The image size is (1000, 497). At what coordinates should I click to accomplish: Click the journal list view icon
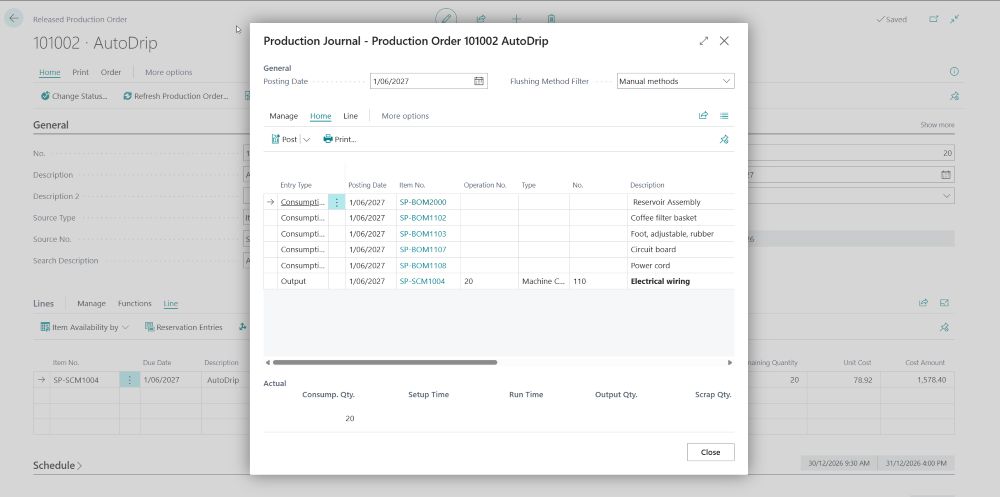pyautogui.click(x=724, y=115)
